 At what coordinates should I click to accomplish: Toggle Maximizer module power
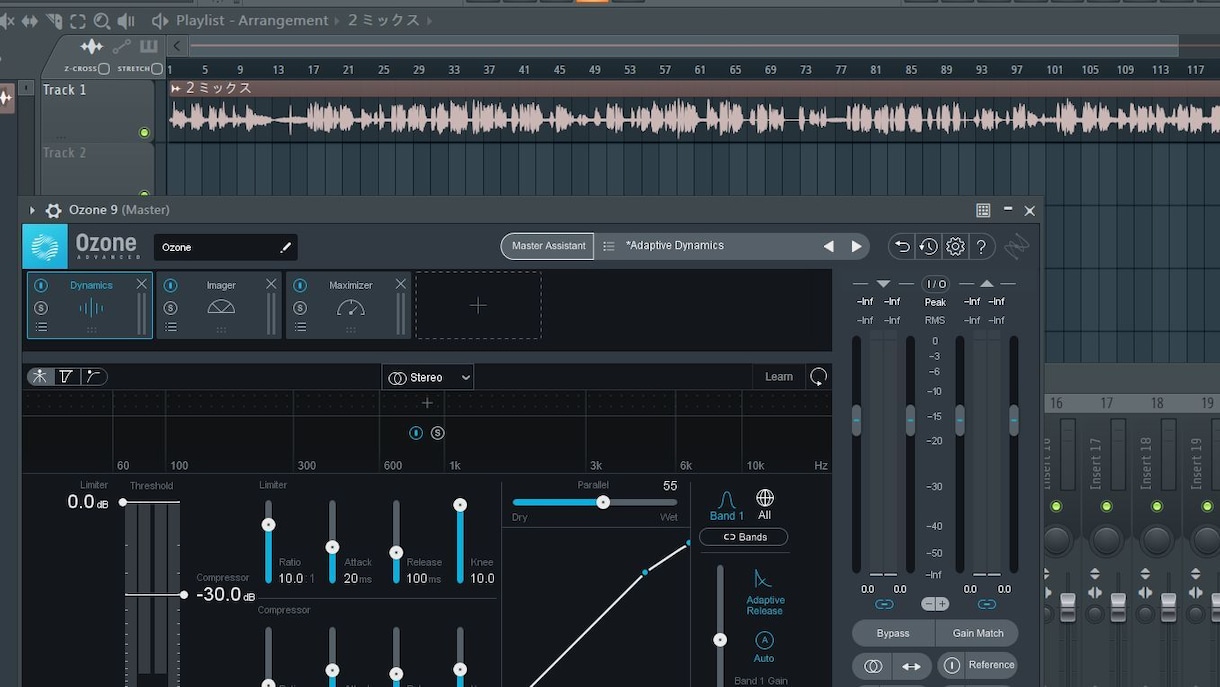coord(300,285)
